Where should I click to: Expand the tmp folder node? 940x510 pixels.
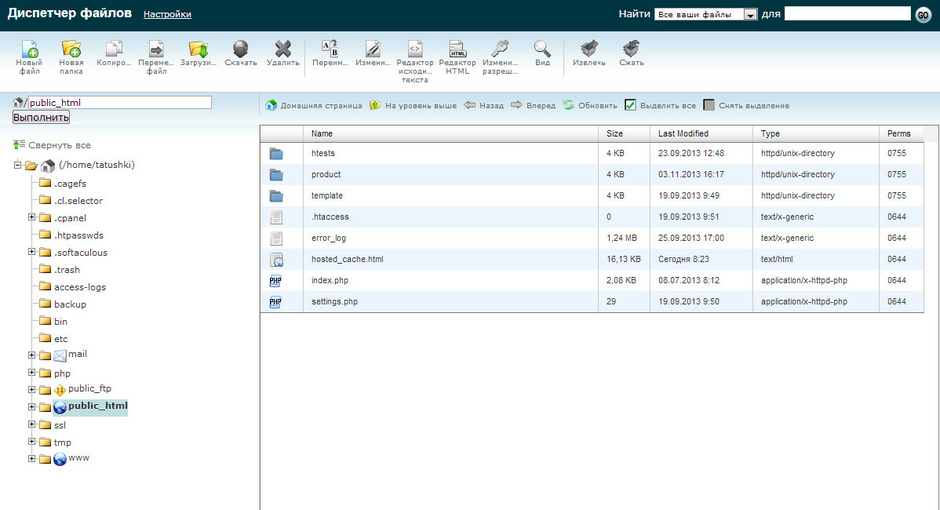tap(32, 442)
